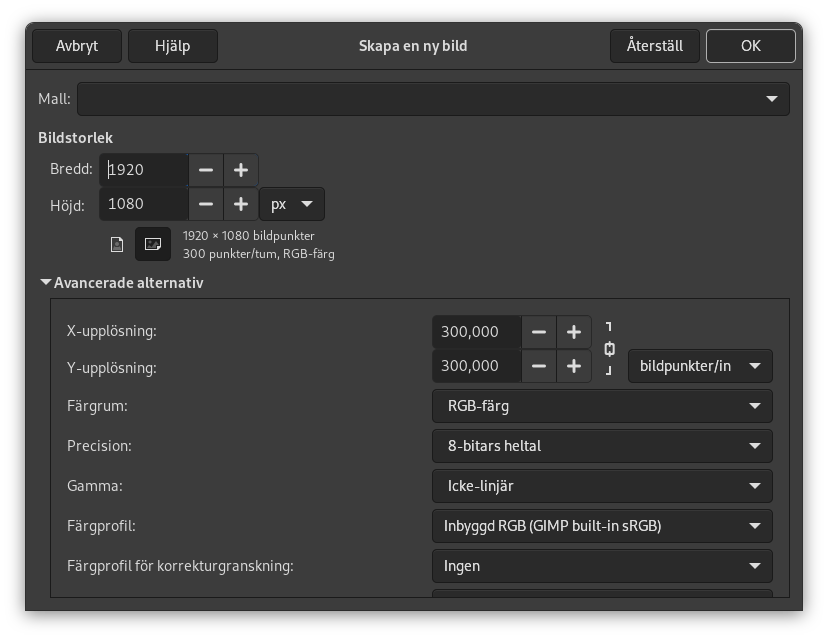This screenshot has width=828, height=639.
Task: Open the Färgprofil dropdown
Action: point(602,526)
